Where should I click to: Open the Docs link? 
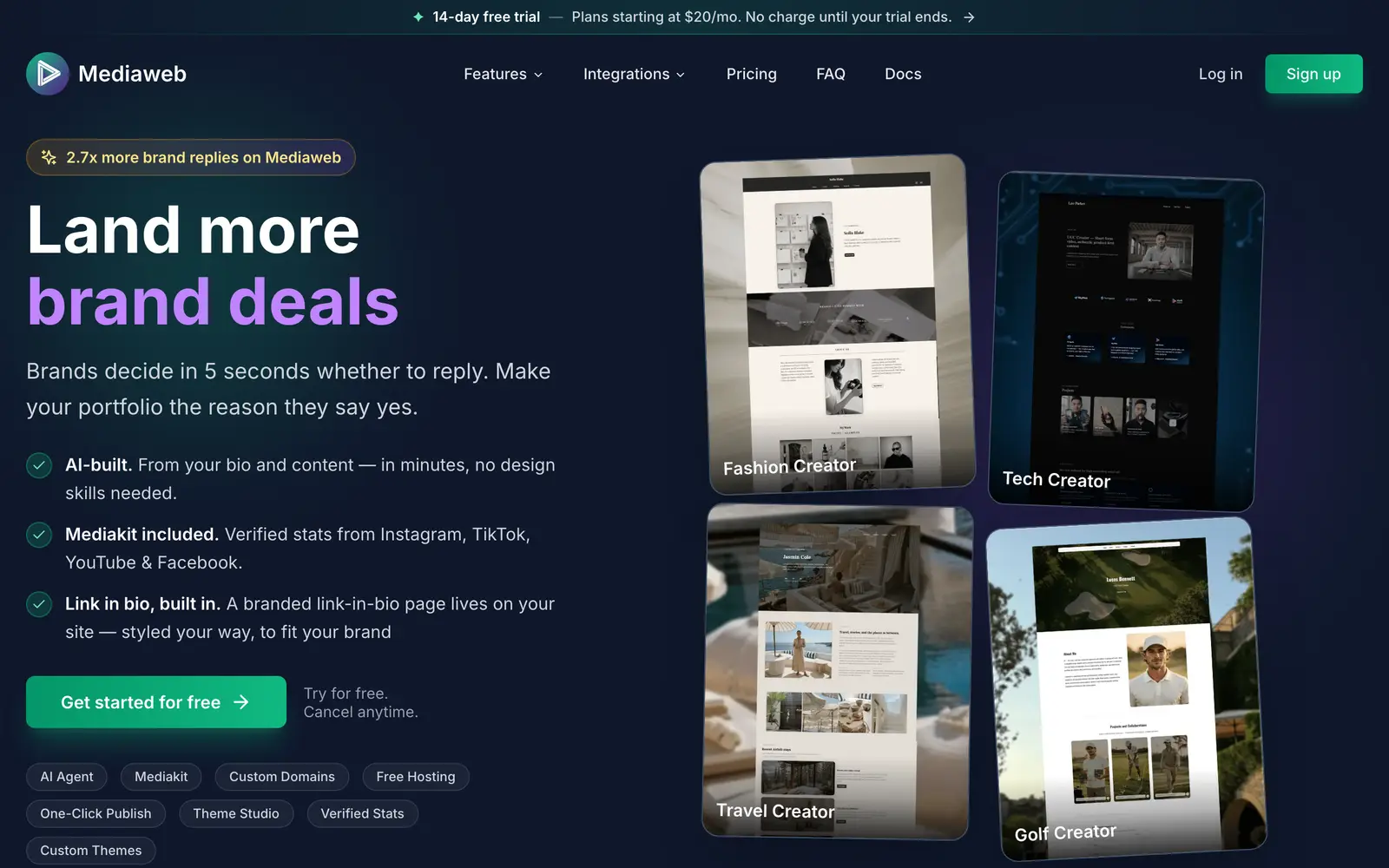[x=903, y=74]
